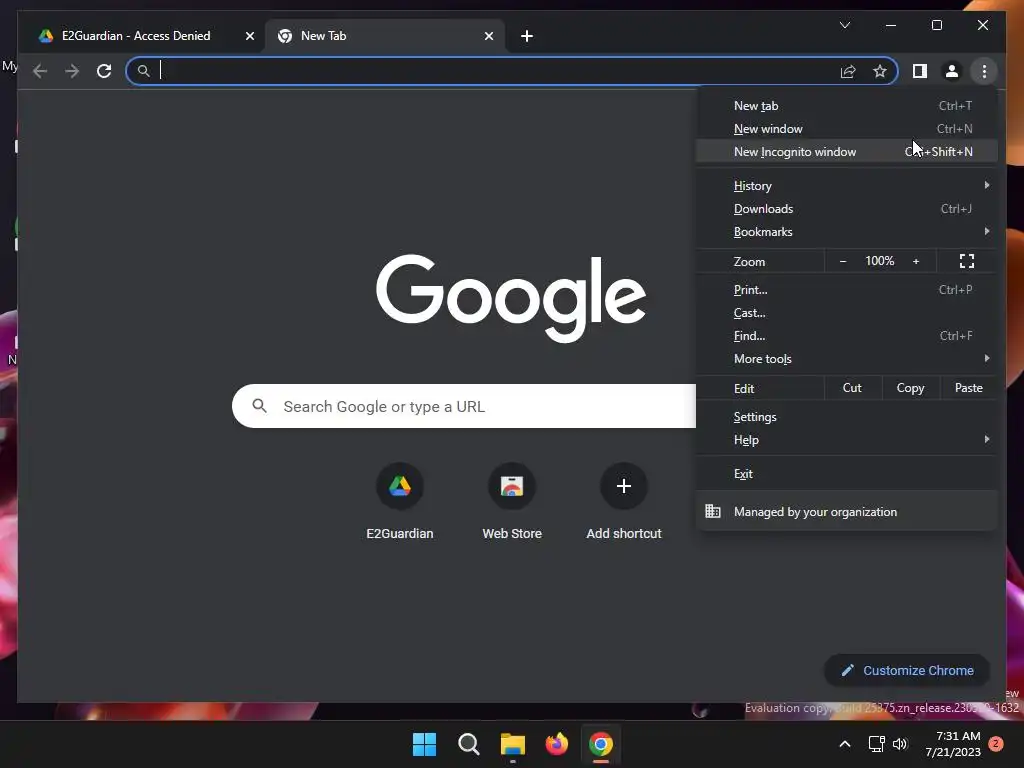Expand the History submenu
Viewport: 1024px width, 768px height.
pyautogui.click(x=846, y=186)
